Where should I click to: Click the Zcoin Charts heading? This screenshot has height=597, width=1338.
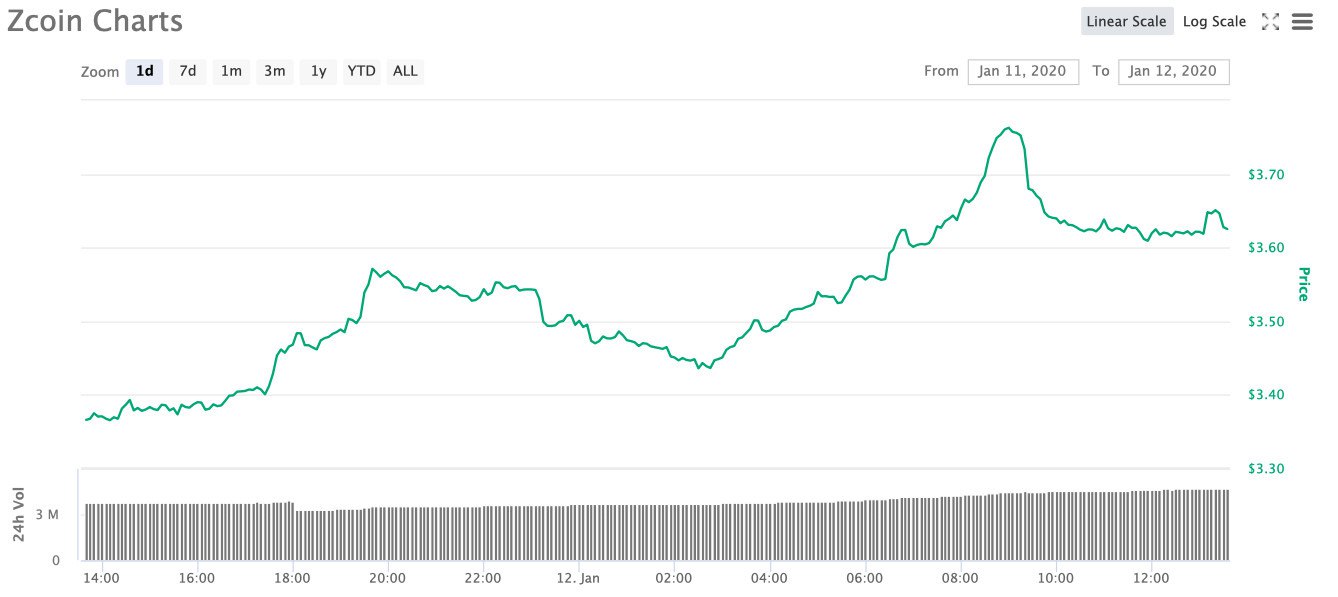[x=95, y=21]
